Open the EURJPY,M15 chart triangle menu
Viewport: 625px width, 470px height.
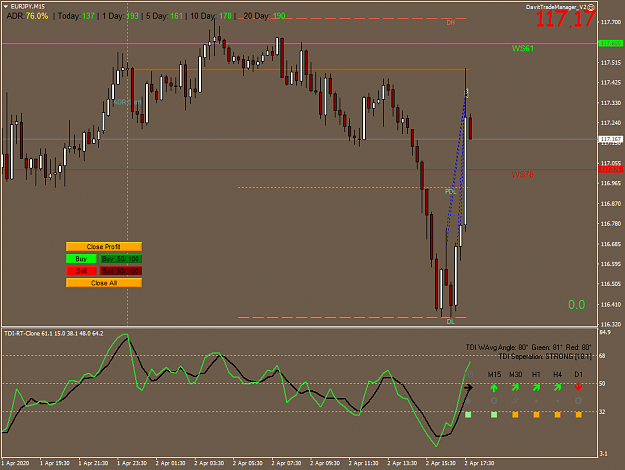click(x=6, y=7)
